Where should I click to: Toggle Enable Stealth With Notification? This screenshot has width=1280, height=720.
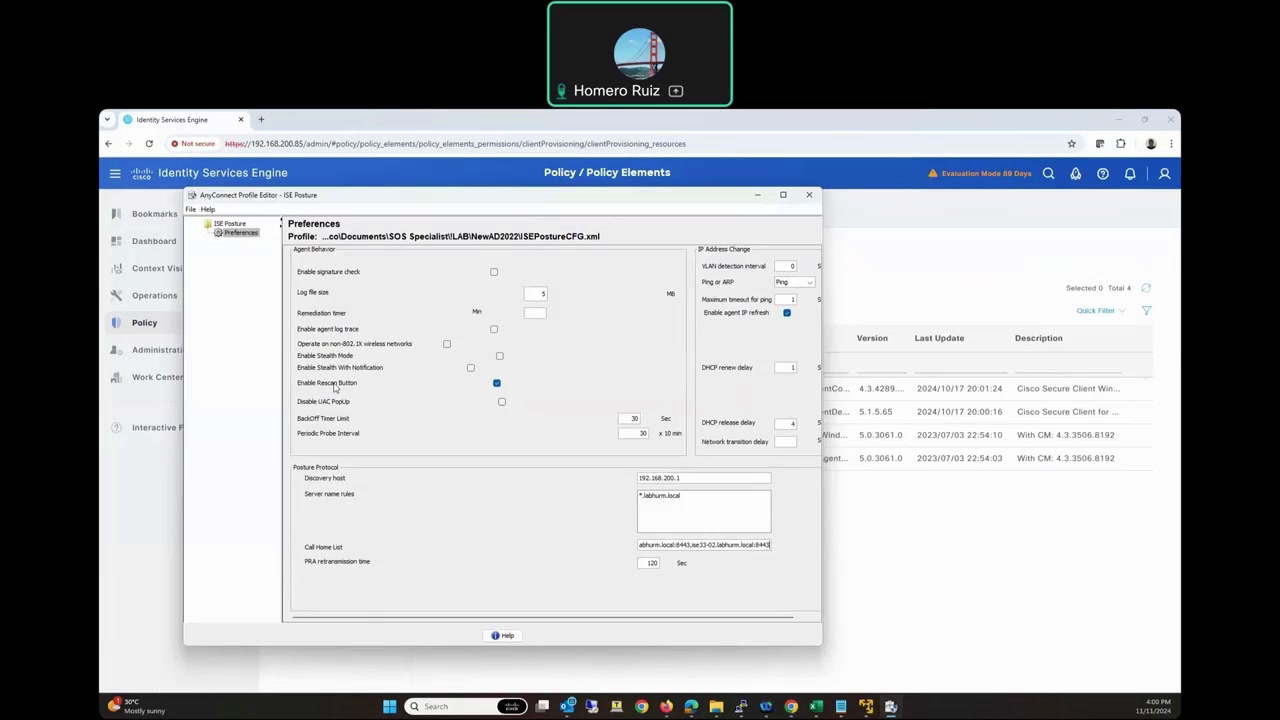pyautogui.click(x=471, y=368)
